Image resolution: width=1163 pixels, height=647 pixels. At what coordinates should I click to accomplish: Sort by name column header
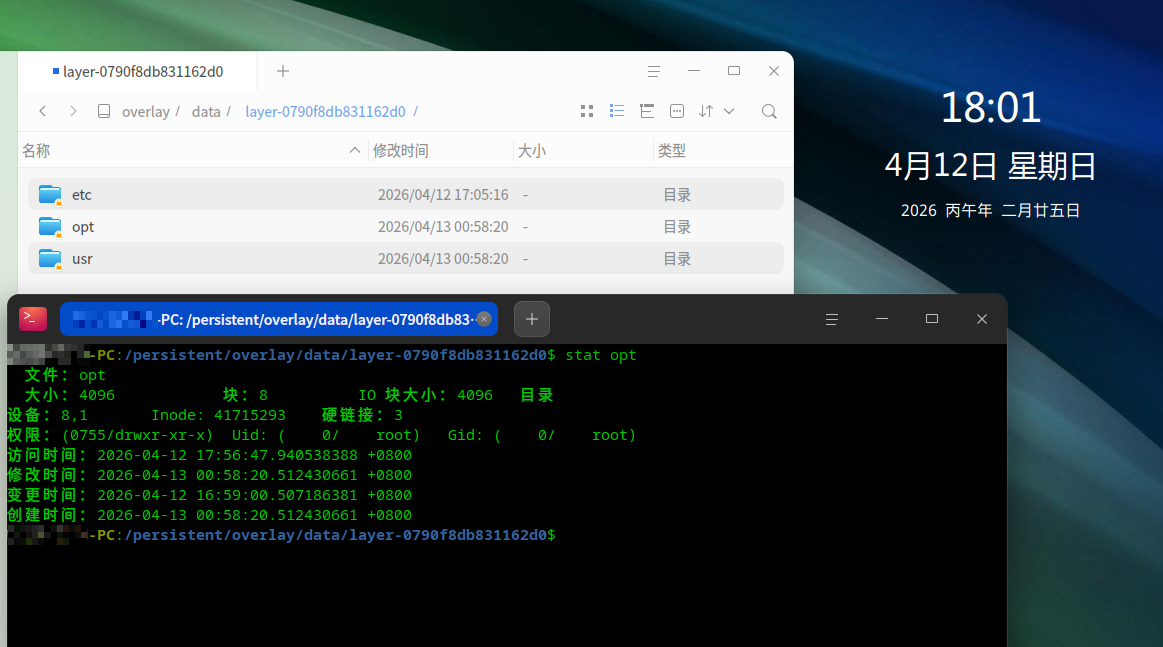[x=191, y=151]
